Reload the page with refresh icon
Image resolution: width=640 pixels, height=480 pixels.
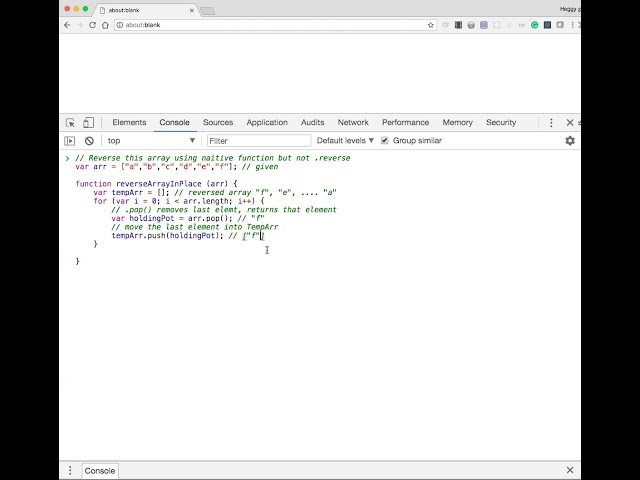93,25
